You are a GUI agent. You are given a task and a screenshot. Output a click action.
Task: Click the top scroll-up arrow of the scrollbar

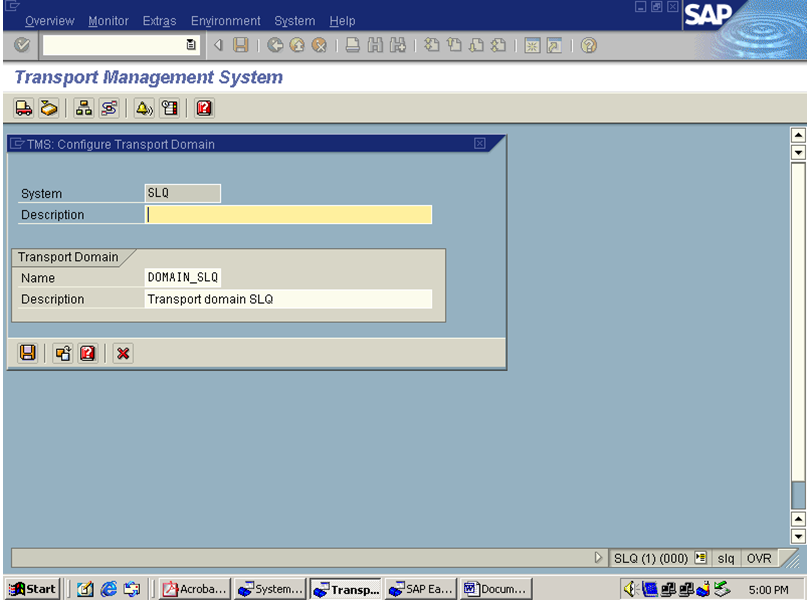[x=798, y=135]
